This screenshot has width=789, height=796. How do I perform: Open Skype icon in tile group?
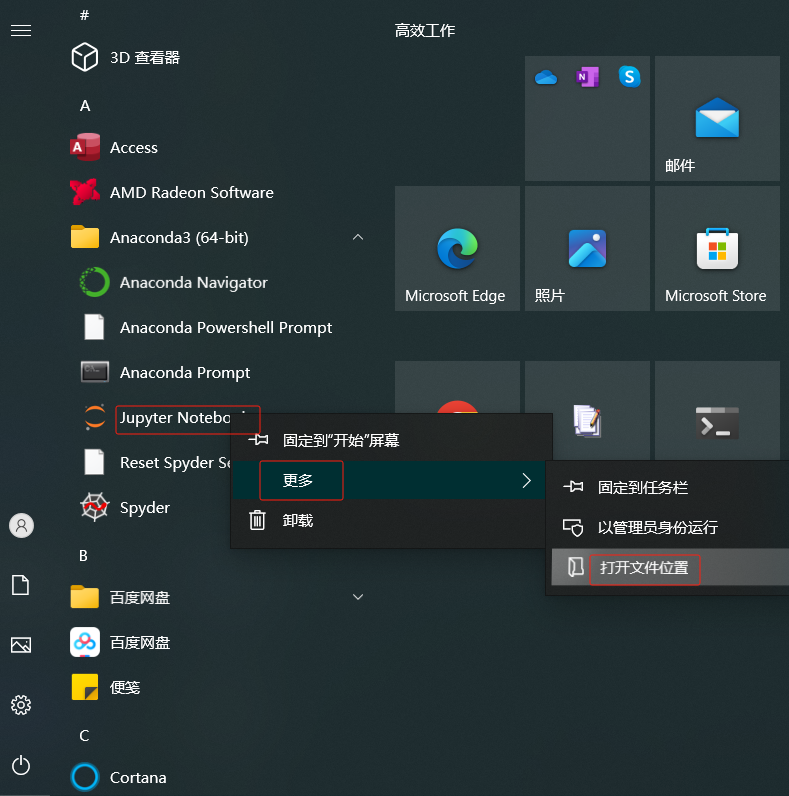(630, 77)
